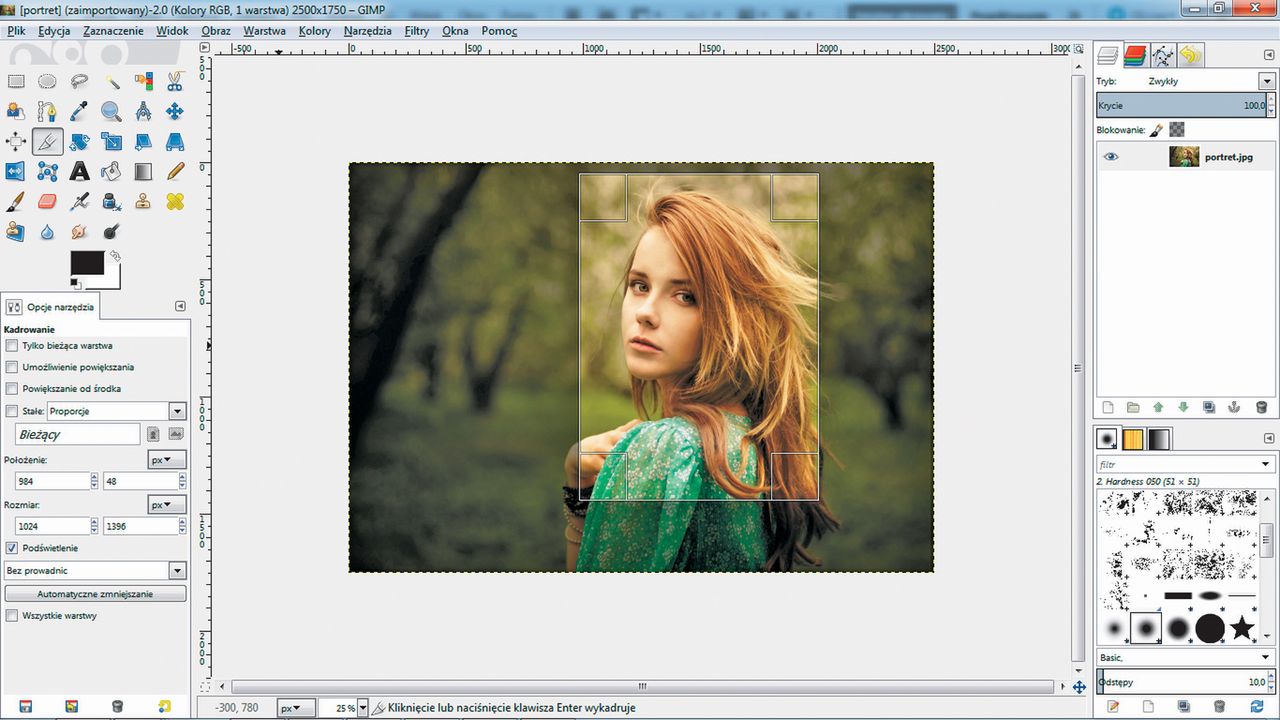Select the Flip tool

16,172
